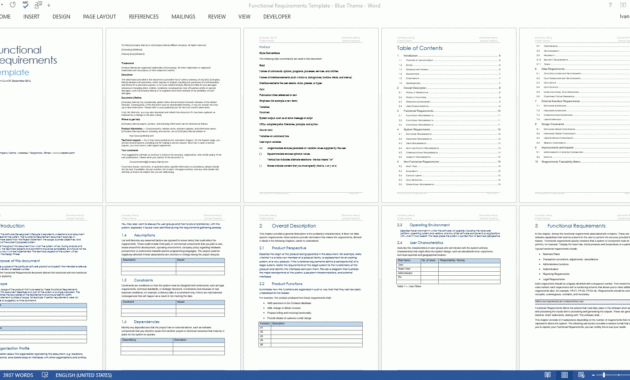Image resolution: width=630 pixels, height=380 pixels.
Task: Click the zoom slider handle
Action: point(603,375)
